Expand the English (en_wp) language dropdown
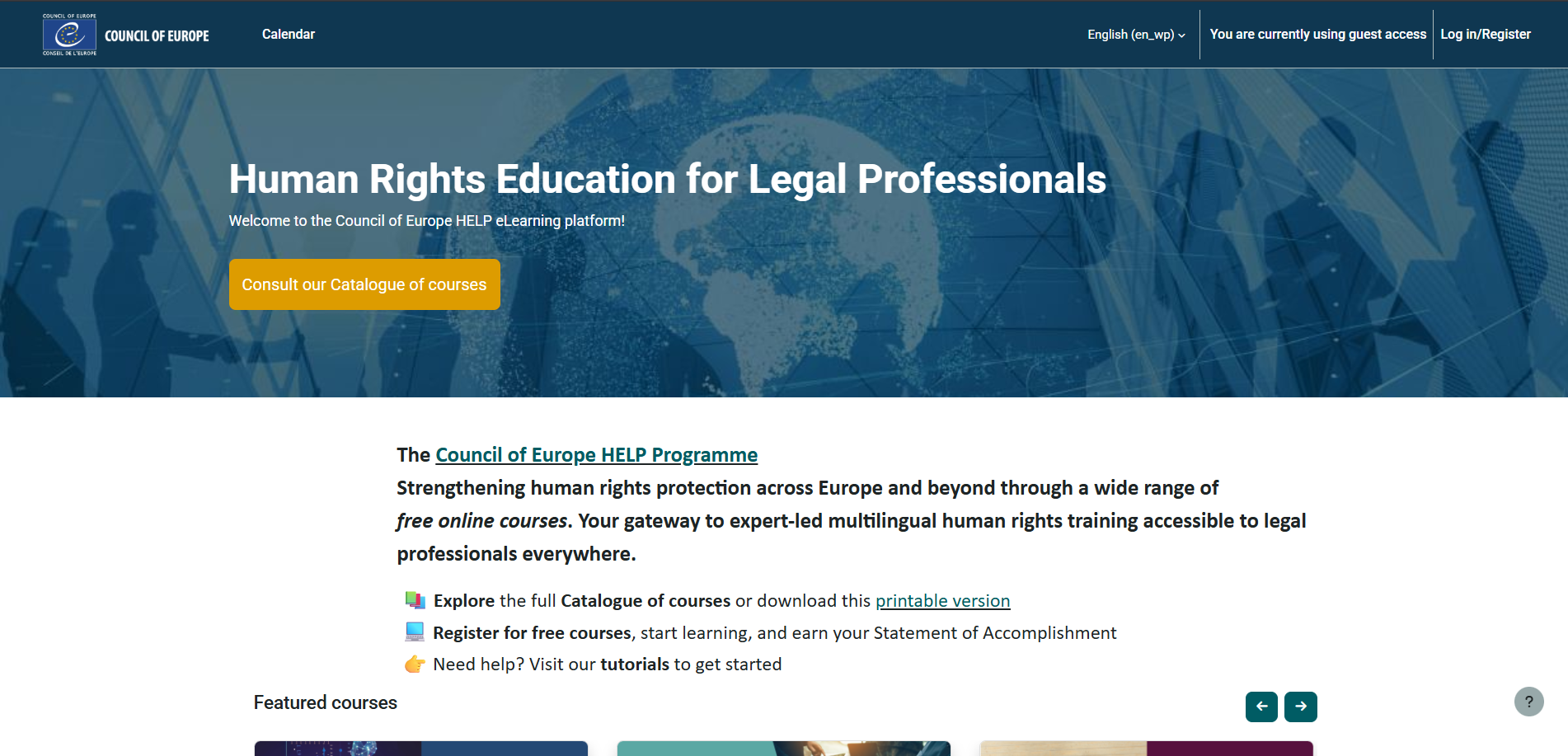The image size is (1568, 756). 1136,35
